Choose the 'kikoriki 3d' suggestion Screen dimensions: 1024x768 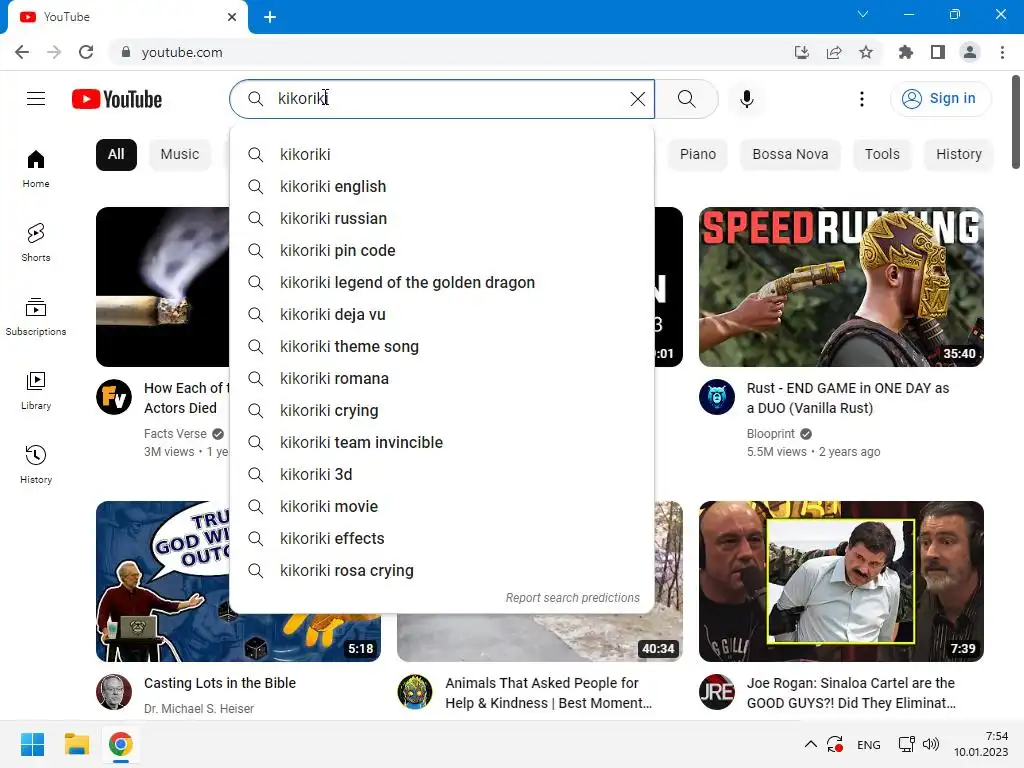[x=442, y=474]
